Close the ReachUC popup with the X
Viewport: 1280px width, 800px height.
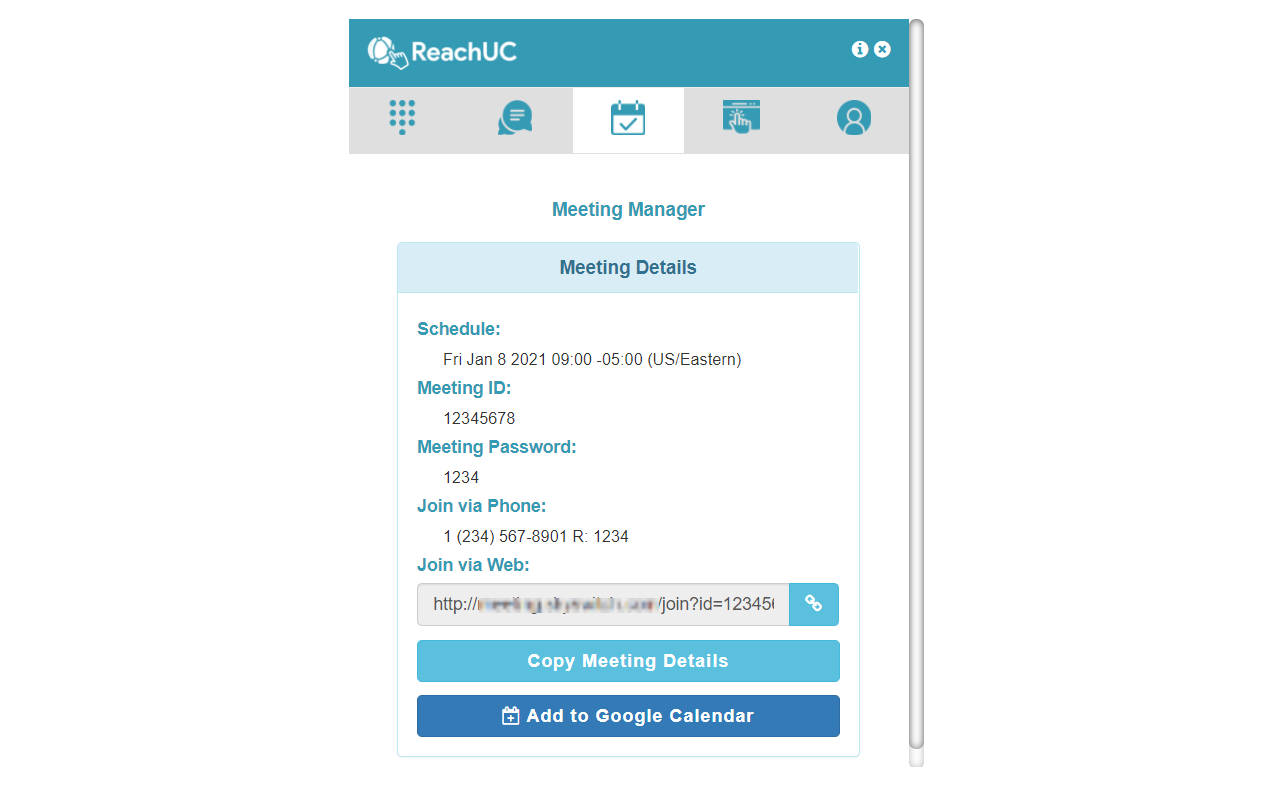coord(882,49)
